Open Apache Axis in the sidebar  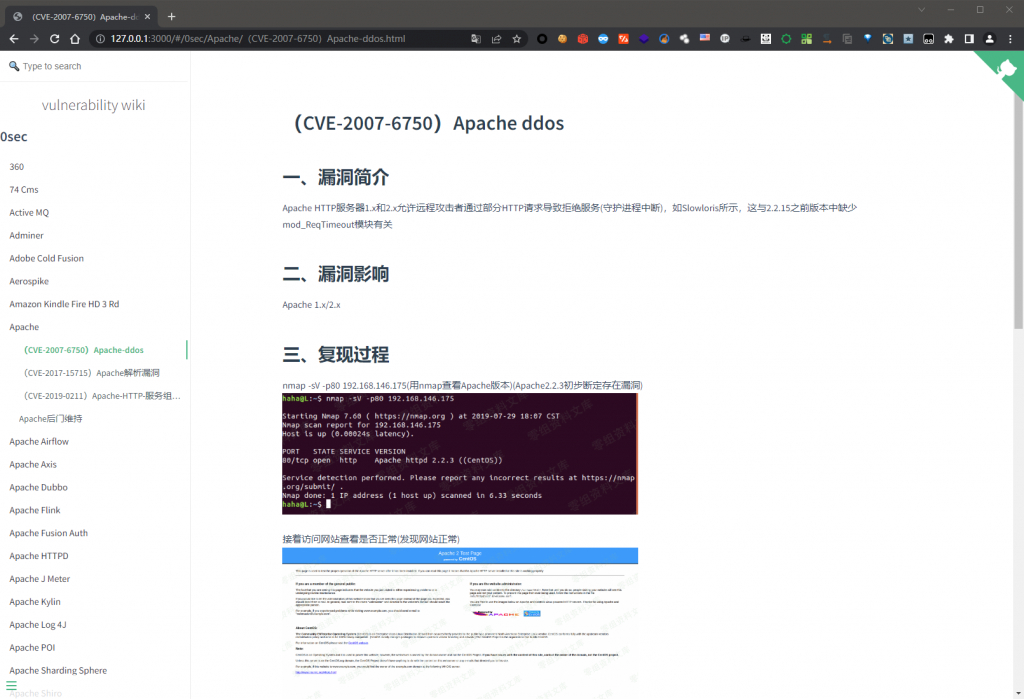(33, 464)
